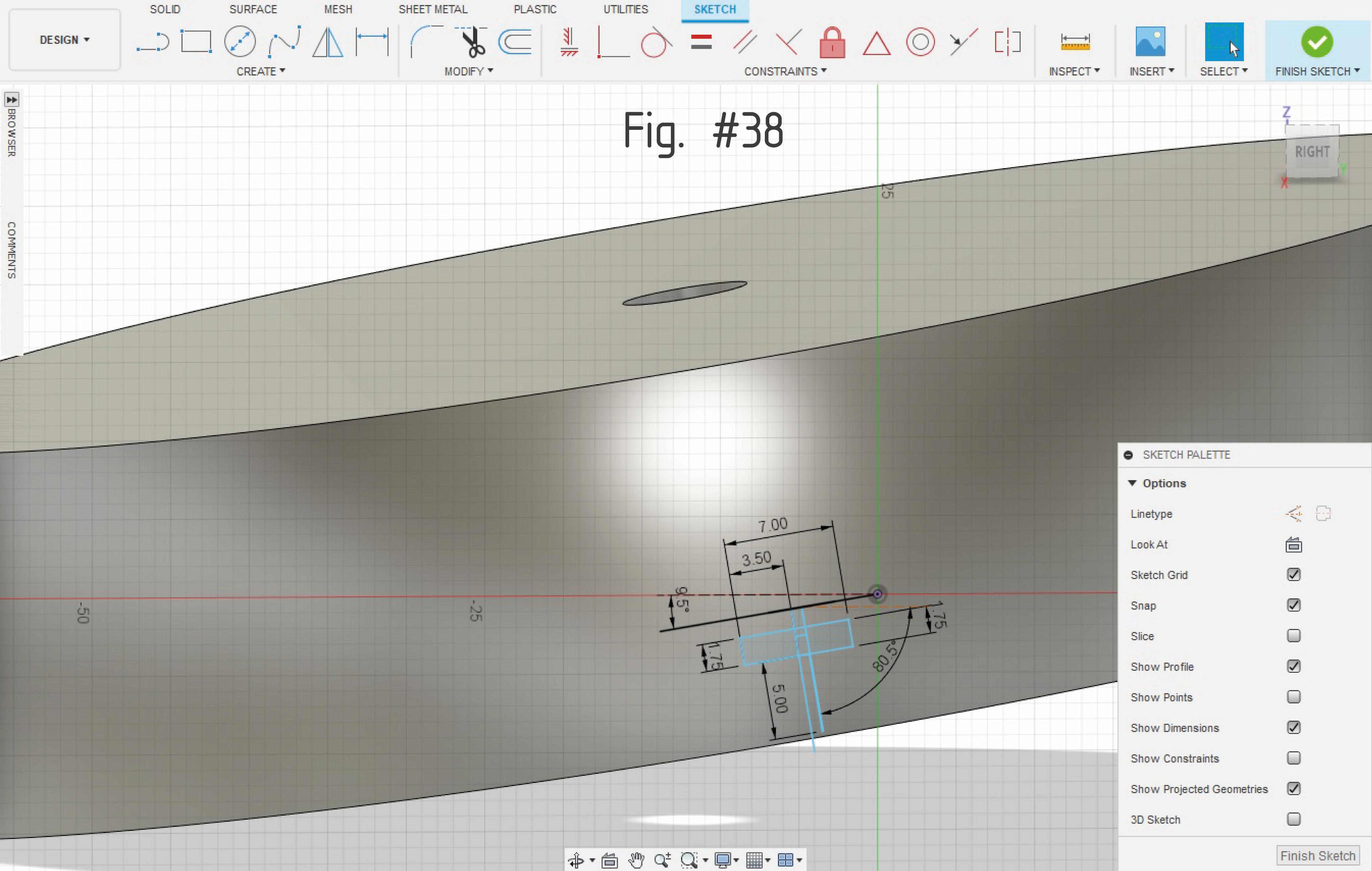Click the Equal constraint icon
1372x871 pixels.
click(701, 42)
